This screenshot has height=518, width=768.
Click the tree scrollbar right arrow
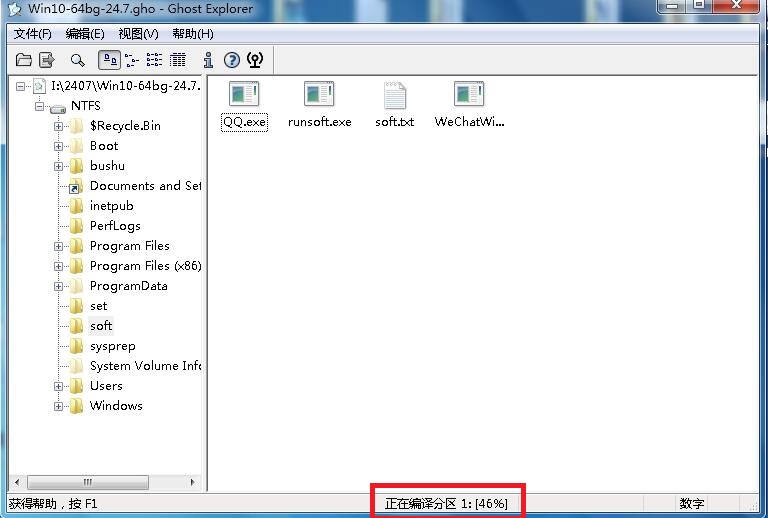coord(192,482)
